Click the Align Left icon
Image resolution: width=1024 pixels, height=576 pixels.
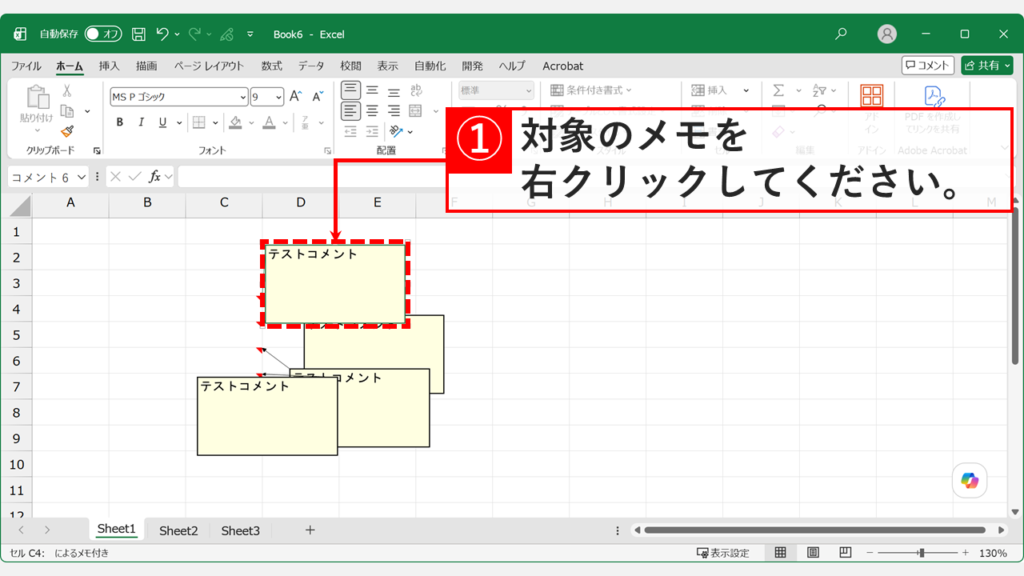click(351, 111)
